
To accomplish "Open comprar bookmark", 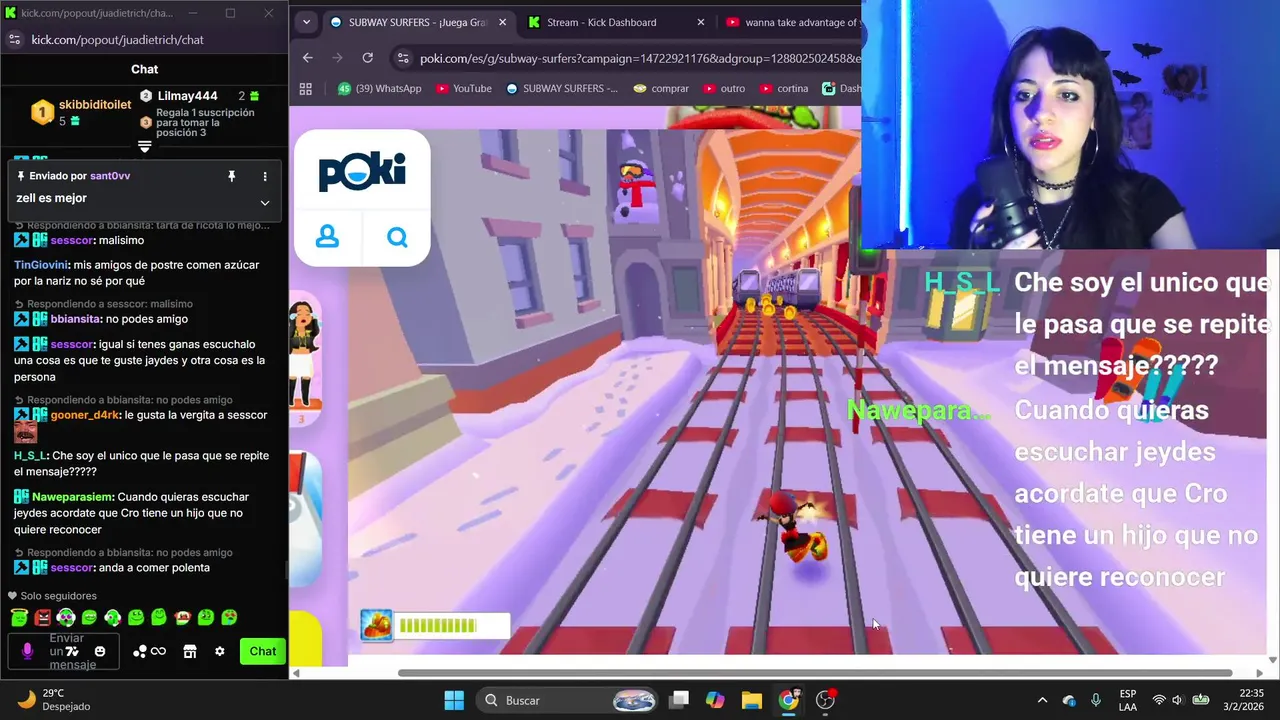I will pyautogui.click(x=661, y=88).
